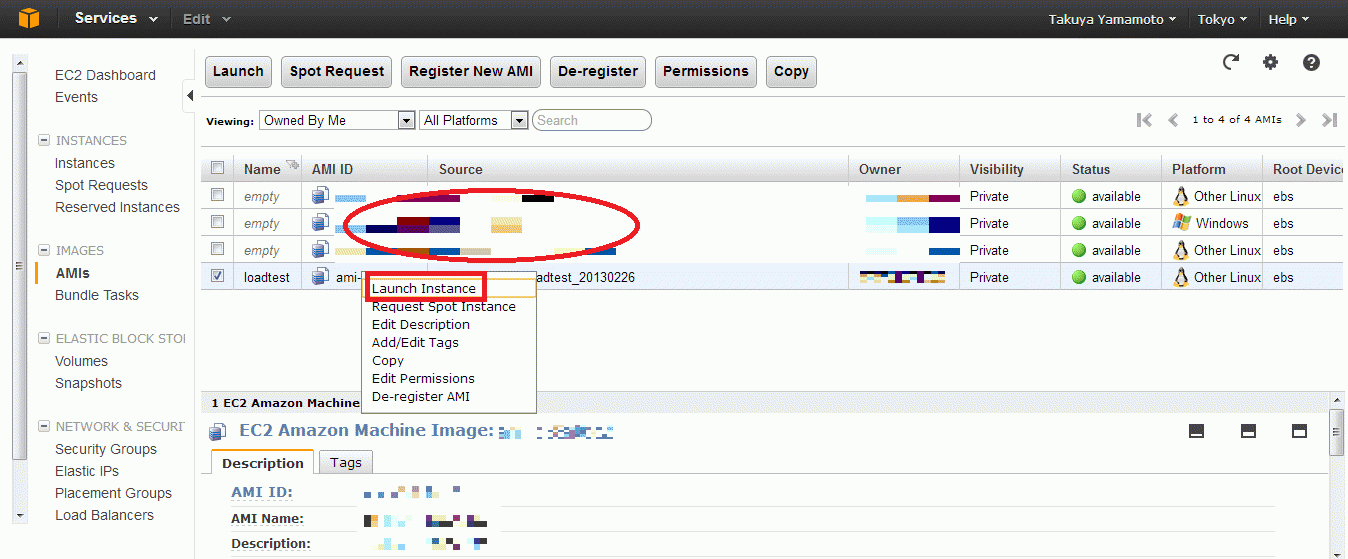Screen dimensions: 1348x559
Task: Choose Add/Edit Tags from the context menu
Action: pos(415,342)
